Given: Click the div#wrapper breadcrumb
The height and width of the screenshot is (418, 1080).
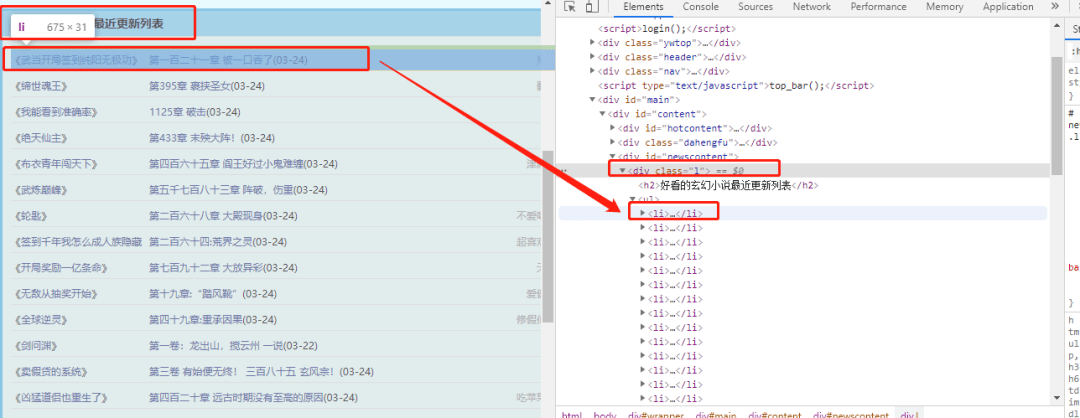Looking at the screenshot, I should pos(656,416).
